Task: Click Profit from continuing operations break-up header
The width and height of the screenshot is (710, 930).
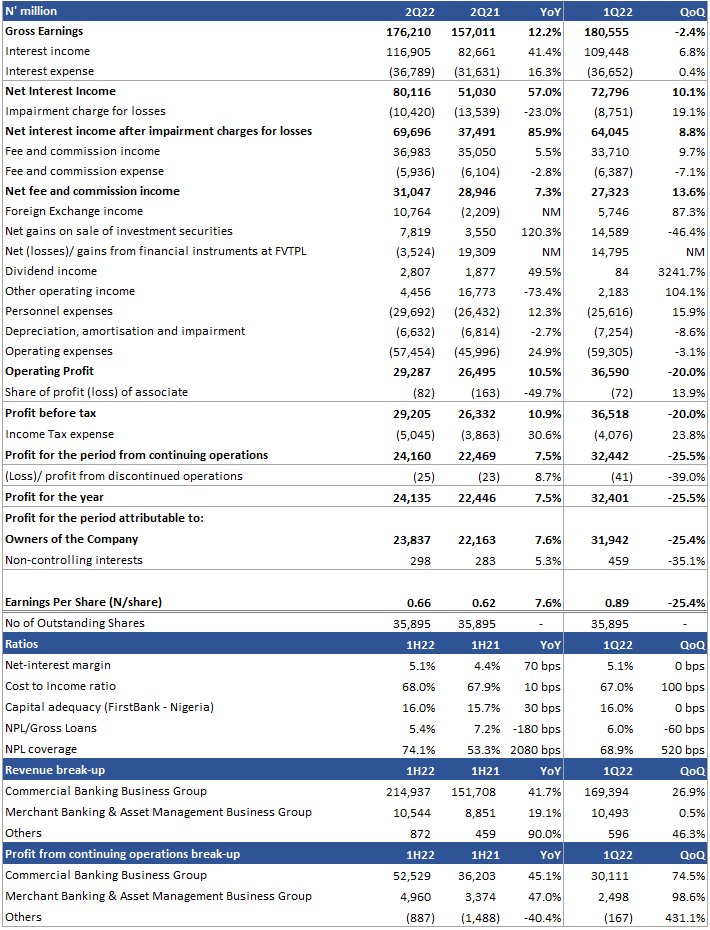Action: pyautogui.click(x=122, y=854)
